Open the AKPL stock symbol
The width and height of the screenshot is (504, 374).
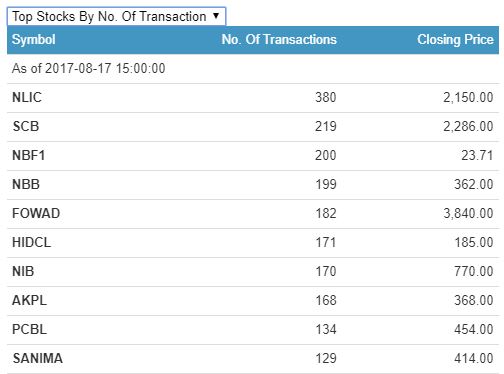pyautogui.click(x=29, y=301)
